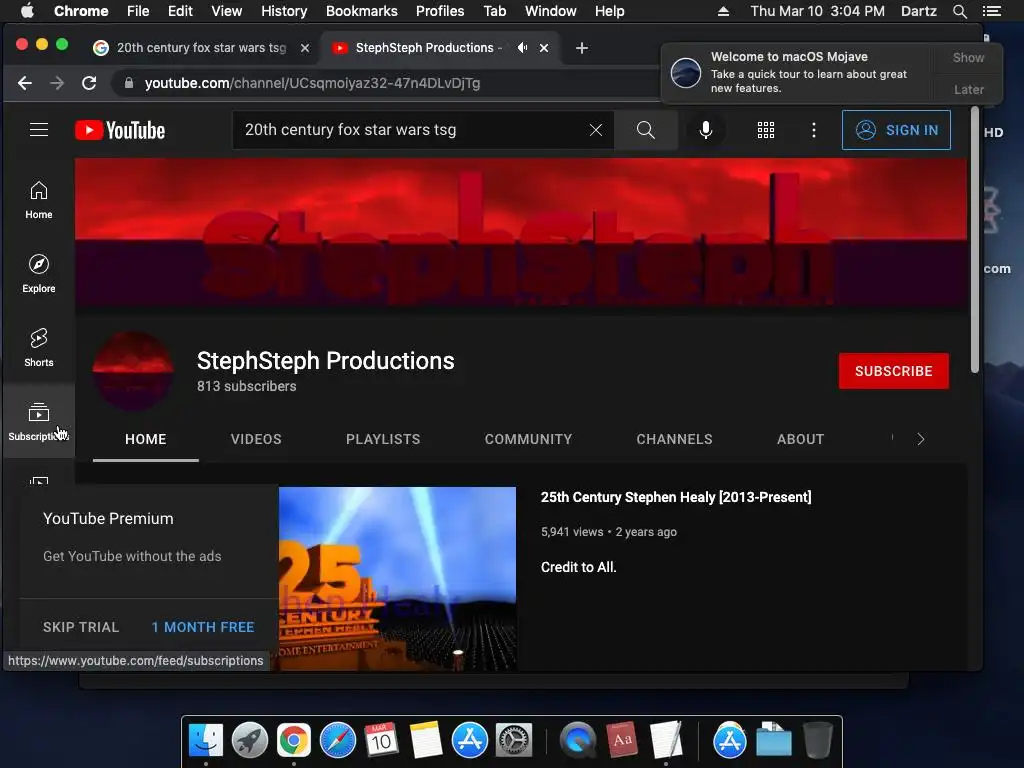Open Chrome from the Dock

[x=293, y=741]
